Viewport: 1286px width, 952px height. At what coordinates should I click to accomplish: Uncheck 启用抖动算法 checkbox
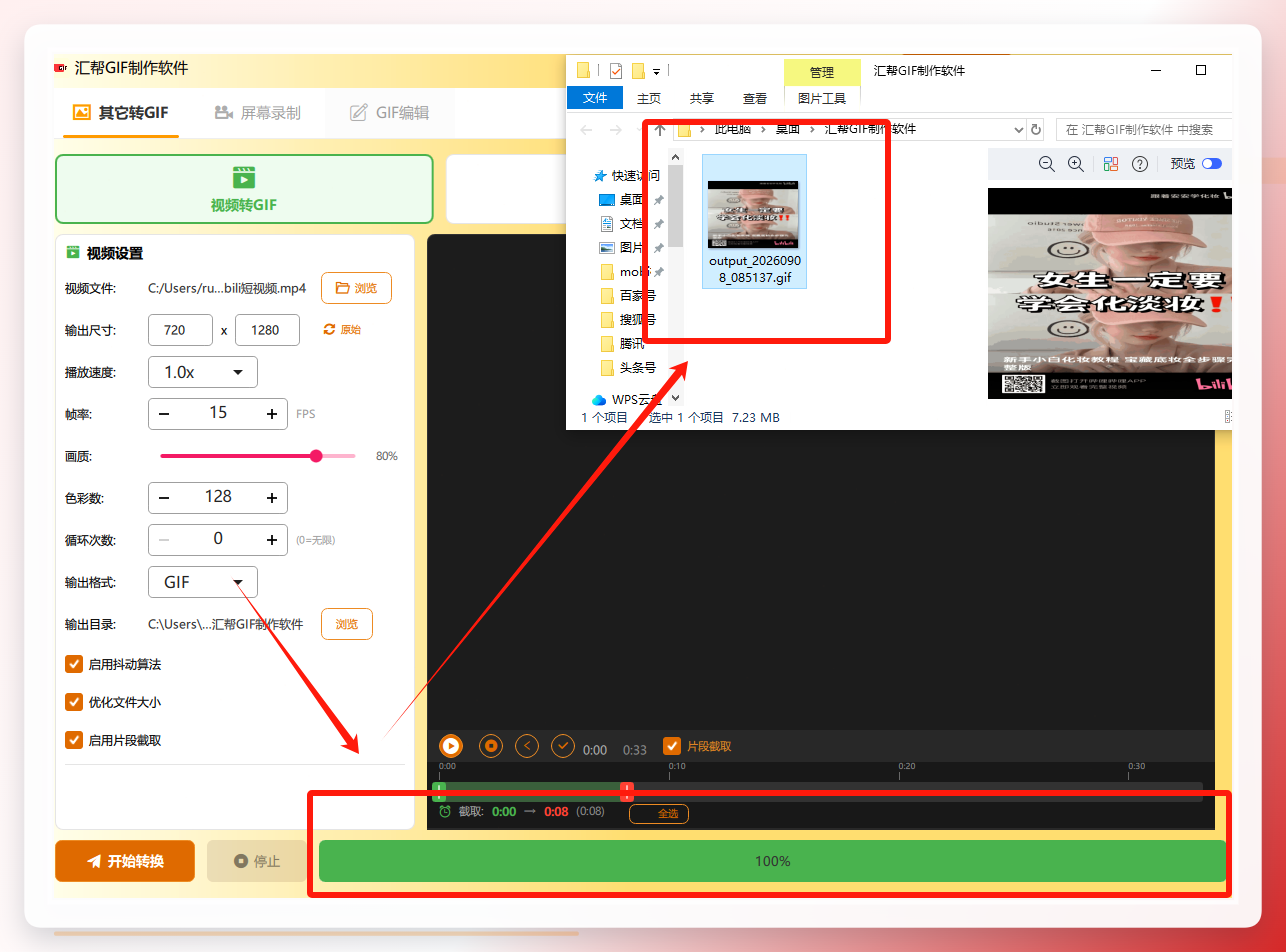click(x=74, y=664)
